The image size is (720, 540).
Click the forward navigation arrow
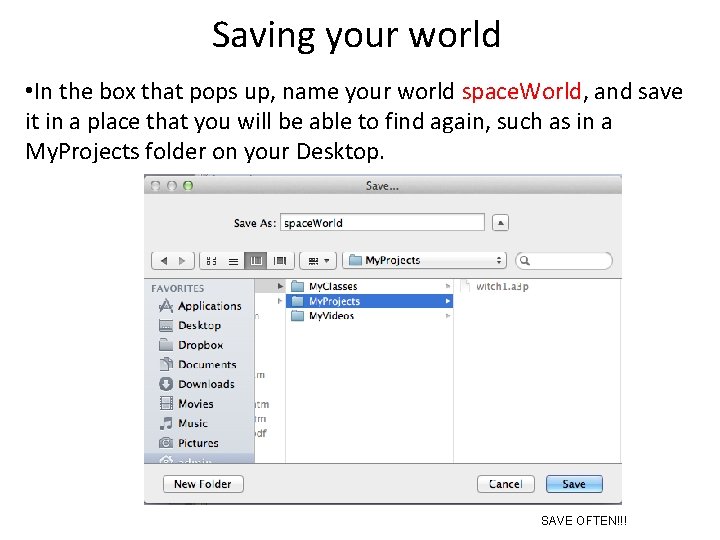183,261
